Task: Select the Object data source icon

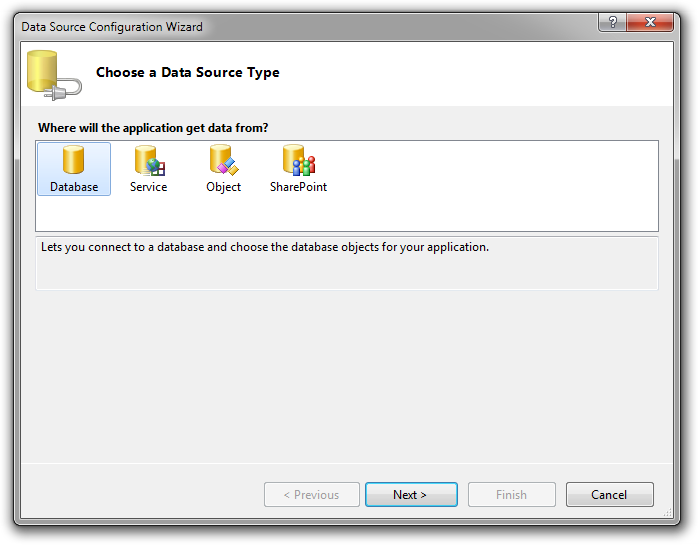Action: (224, 160)
